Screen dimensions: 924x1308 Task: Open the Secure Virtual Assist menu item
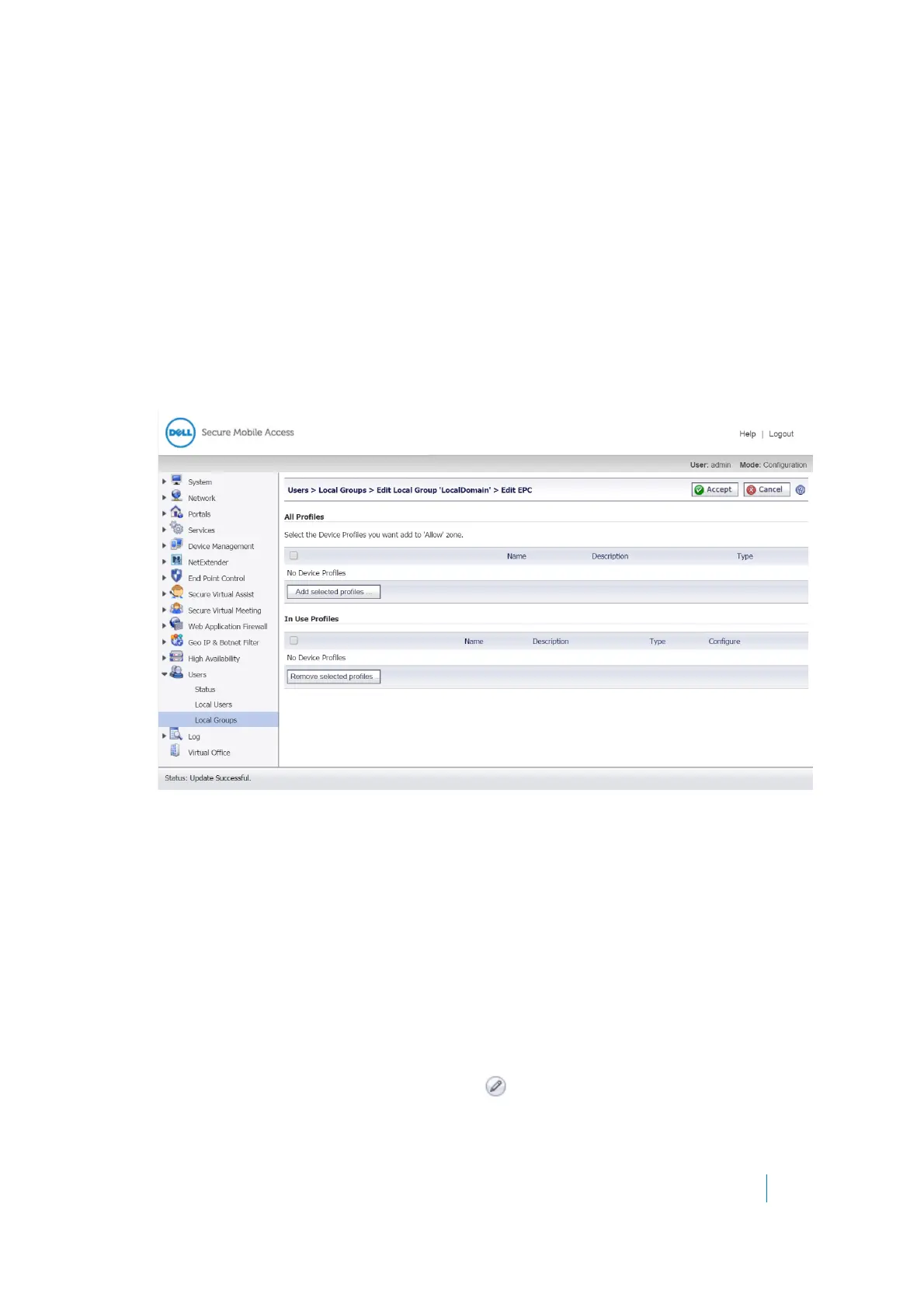(x=221, y=594)
